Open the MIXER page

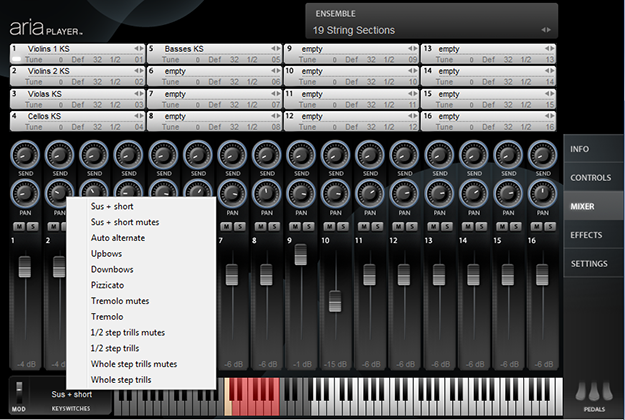(593, 206)
